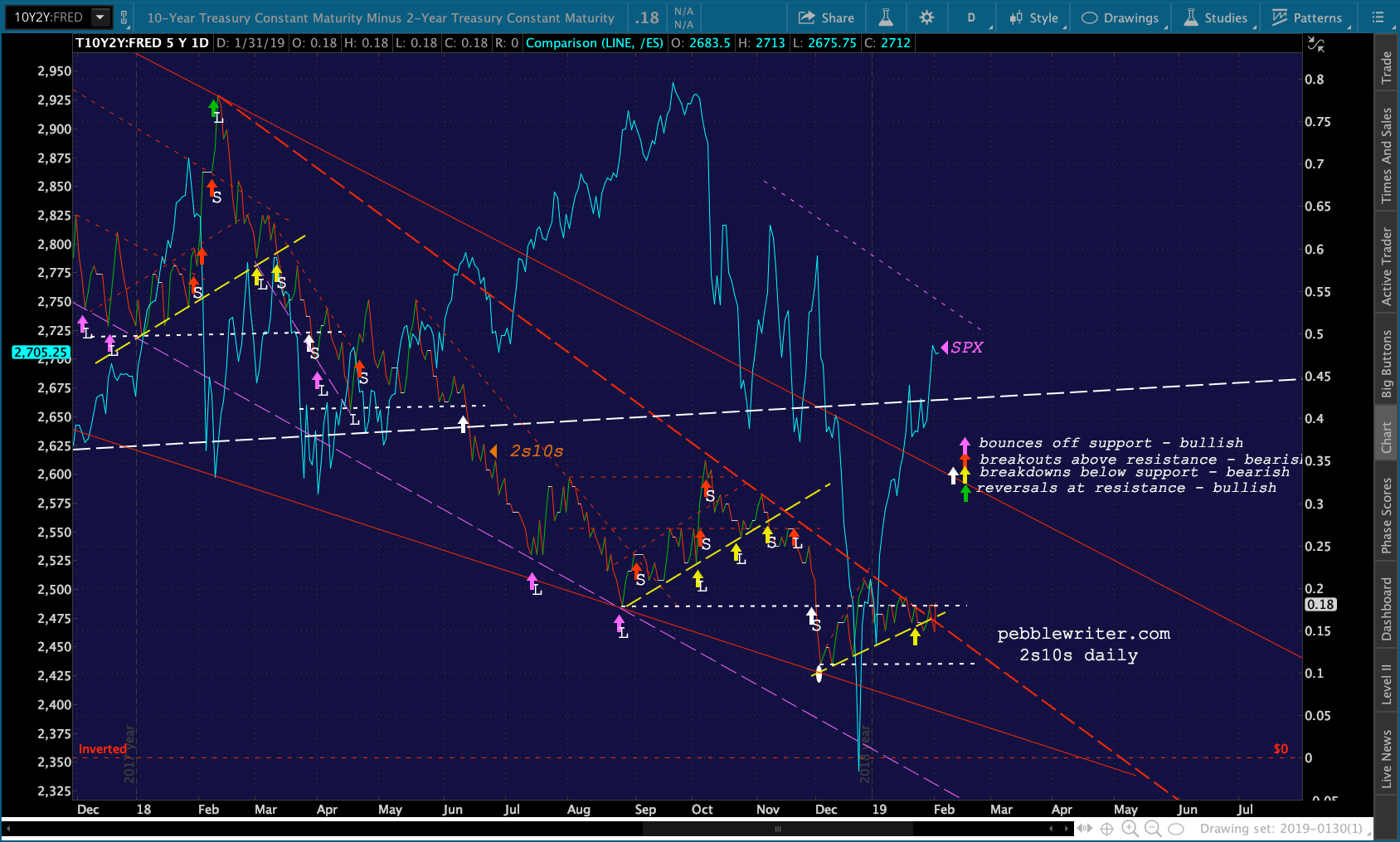Click the green arrow at the February peak
This screenshot has width=1400, height=842.
click(213, 106)
